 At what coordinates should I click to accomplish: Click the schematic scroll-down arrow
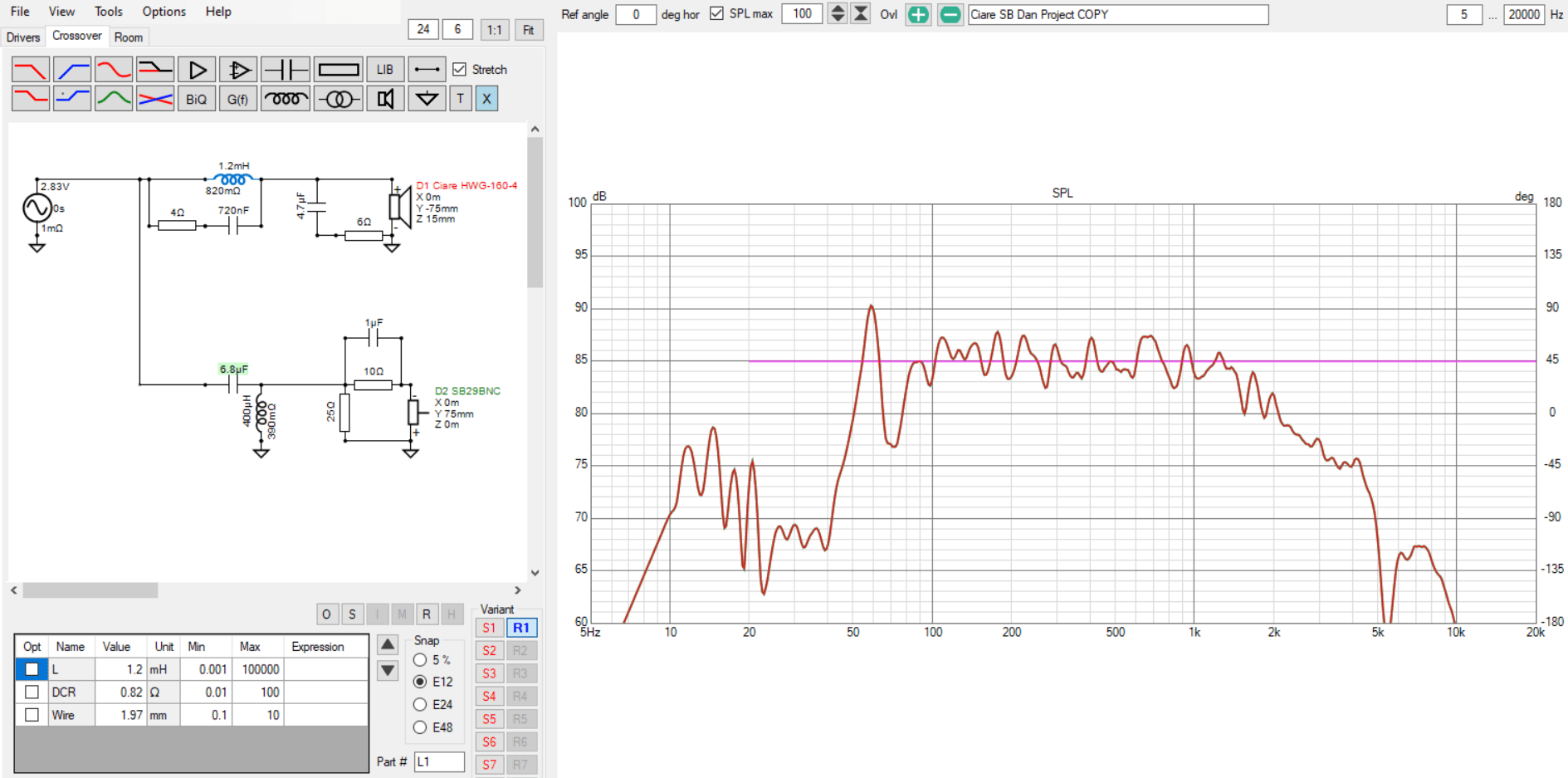pos(535,573)
